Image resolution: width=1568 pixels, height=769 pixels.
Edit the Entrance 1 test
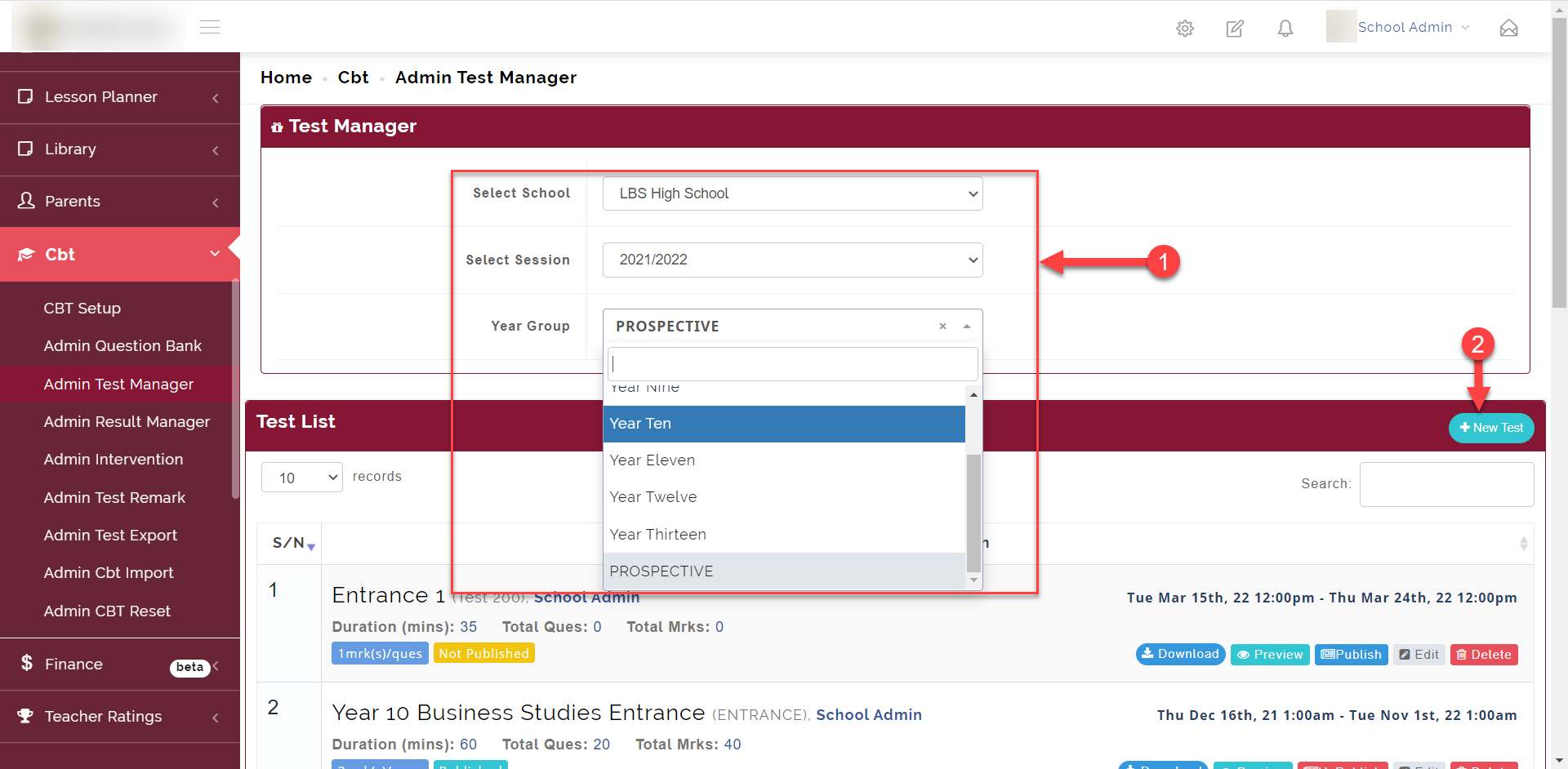pyautogui.click(x=1419, y=655)
